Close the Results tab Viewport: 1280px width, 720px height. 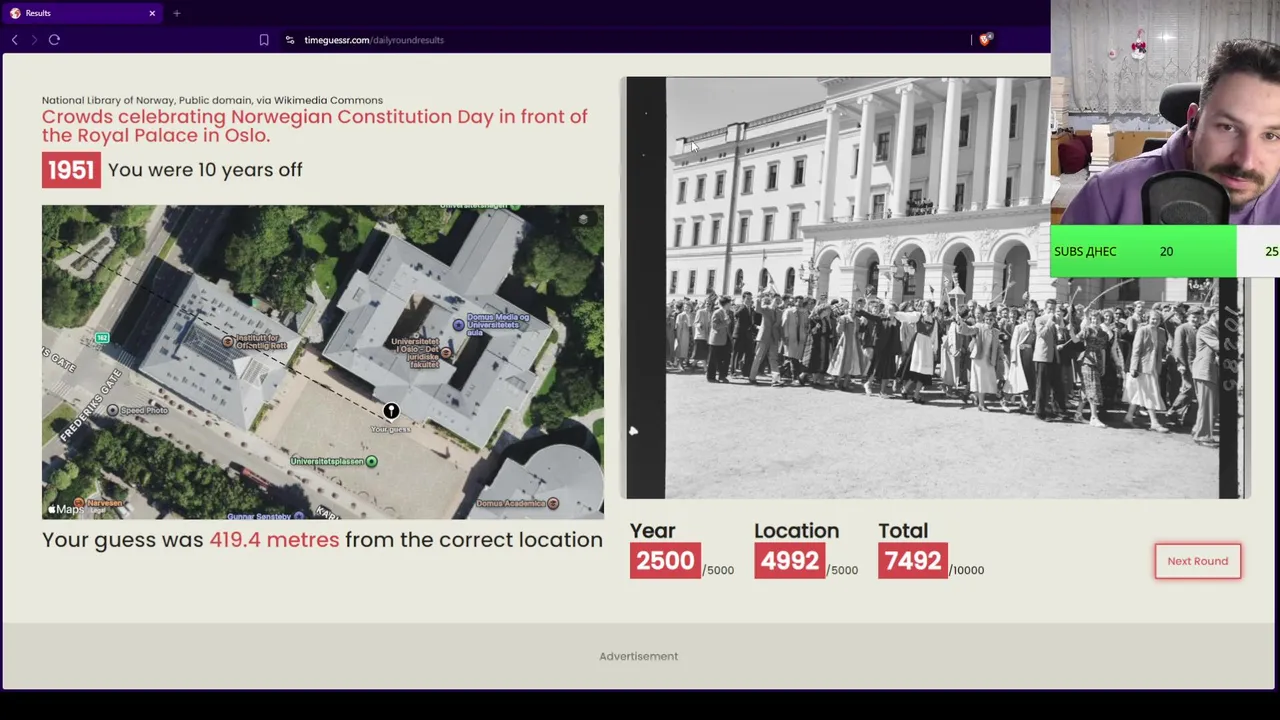click(152, 13)
